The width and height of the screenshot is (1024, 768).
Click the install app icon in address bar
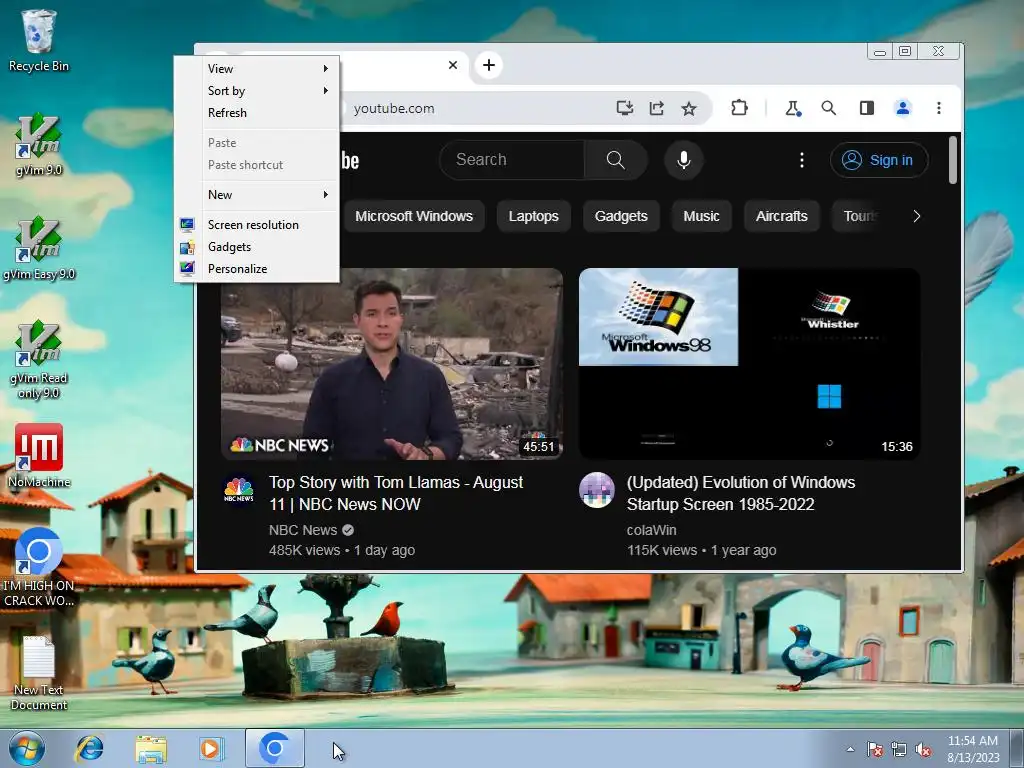pos(625,108)
